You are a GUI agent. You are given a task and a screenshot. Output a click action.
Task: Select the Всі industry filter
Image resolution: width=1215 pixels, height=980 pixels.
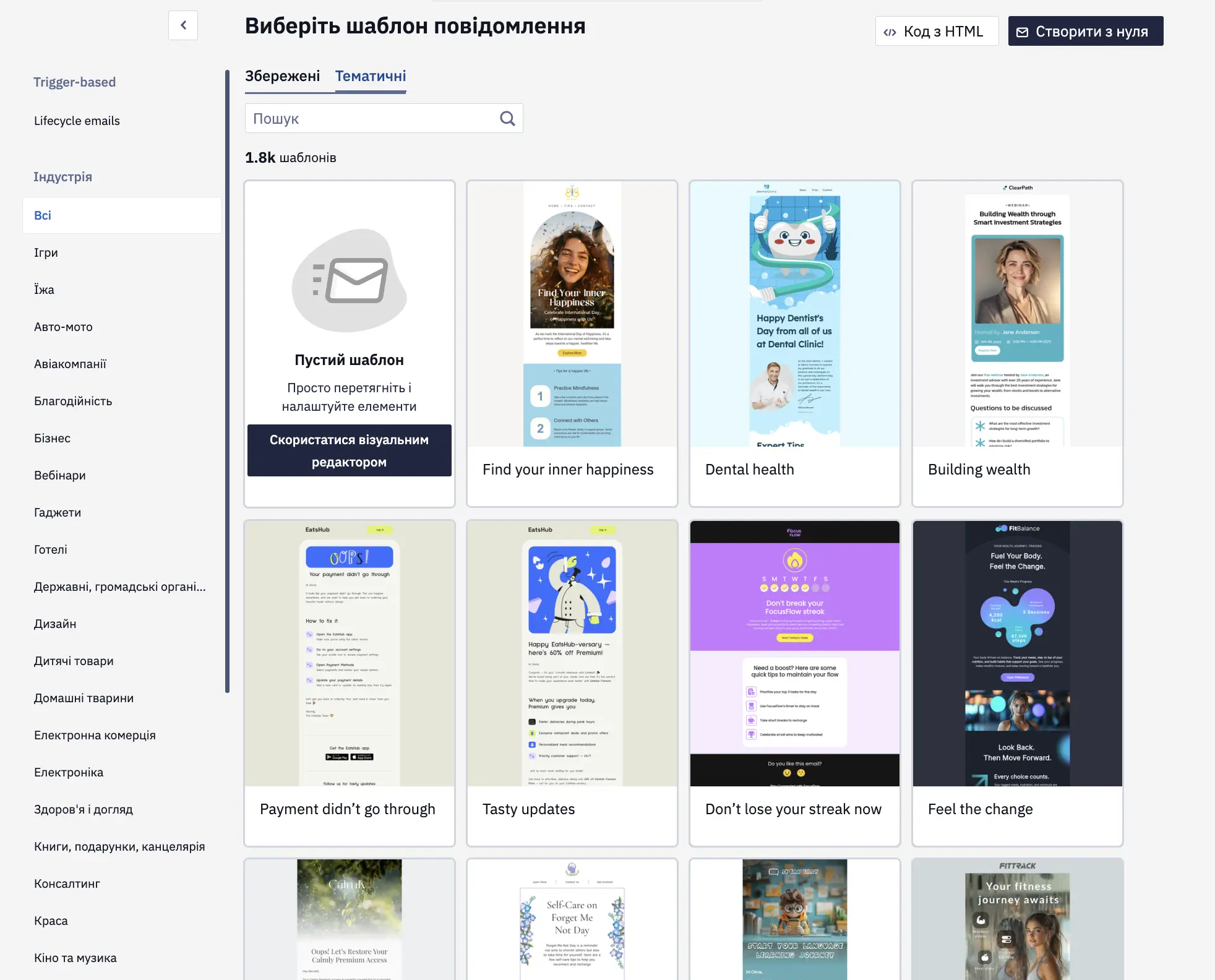tap(122, 215)
